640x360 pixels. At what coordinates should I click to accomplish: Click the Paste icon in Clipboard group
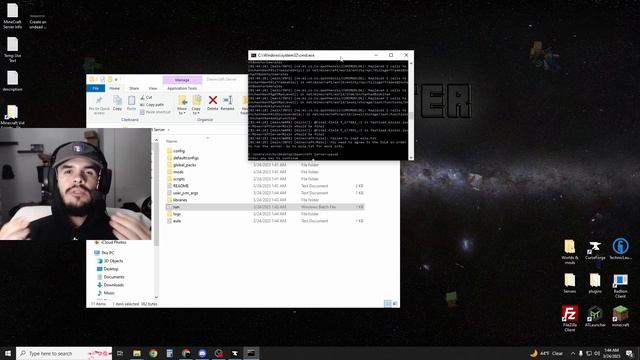[131, 102]
